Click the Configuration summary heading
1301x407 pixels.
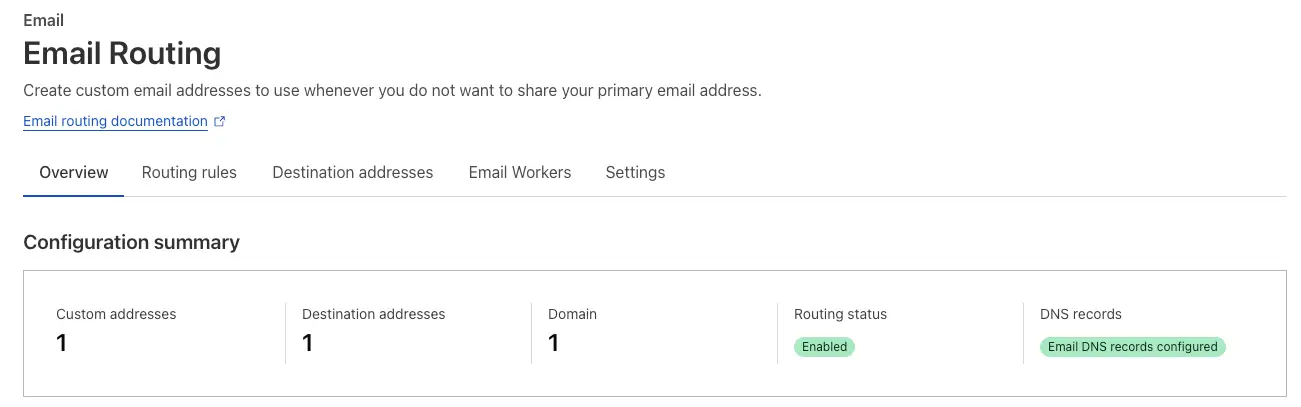[x=131, y=242]
